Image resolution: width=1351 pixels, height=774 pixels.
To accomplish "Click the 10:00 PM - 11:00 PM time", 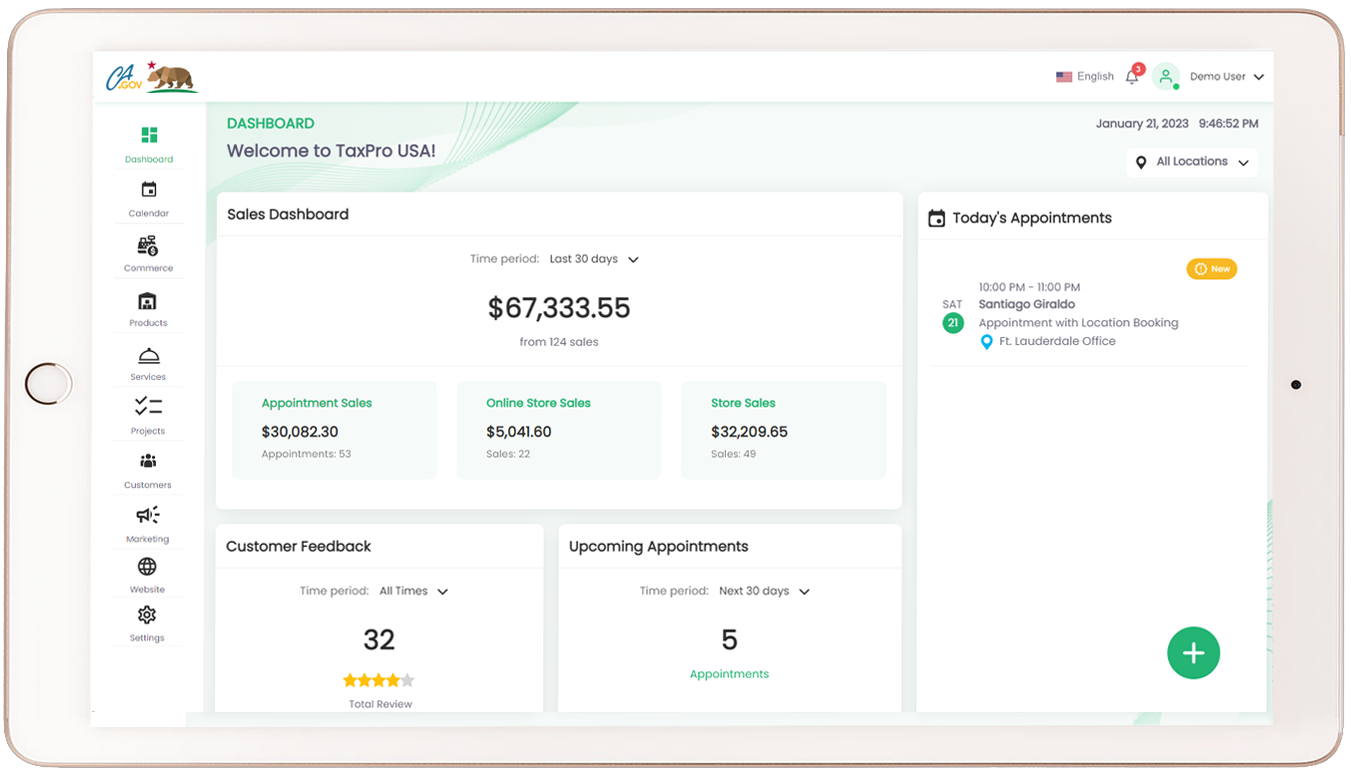I will [x=1029, y=287].
